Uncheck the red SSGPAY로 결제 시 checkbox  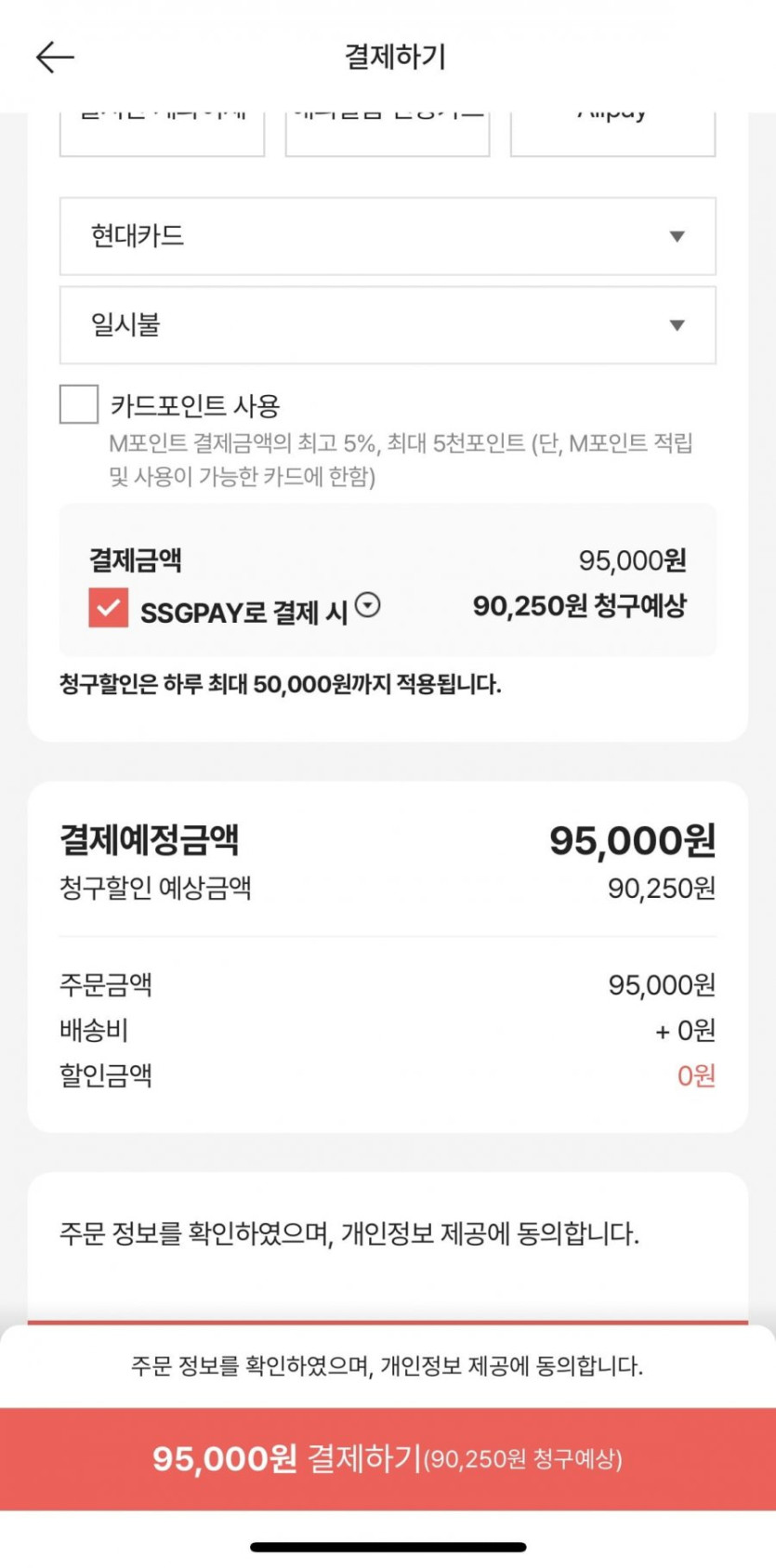tap(109, 608)
